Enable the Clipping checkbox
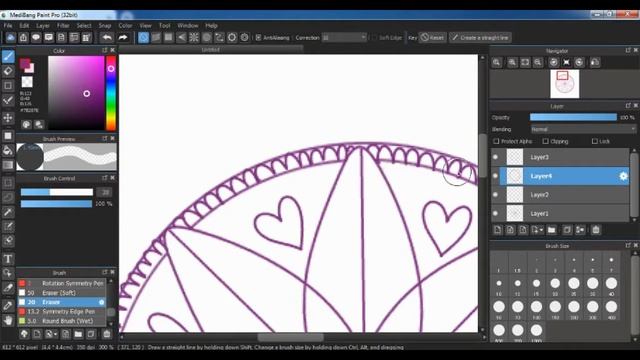640x360 pixels. click(x=546, y=141)
